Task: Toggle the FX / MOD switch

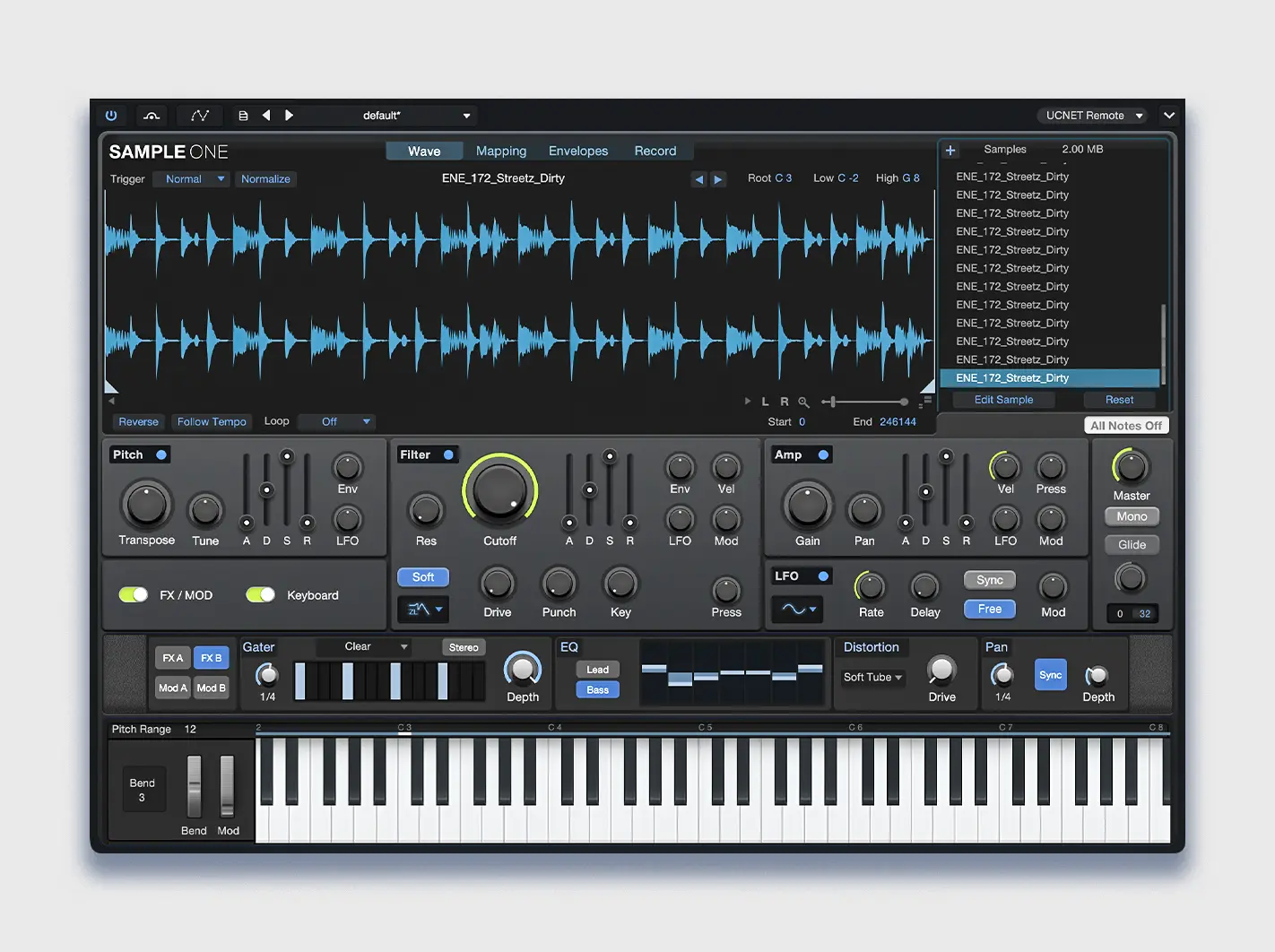Action: click(x=134, y=595)
